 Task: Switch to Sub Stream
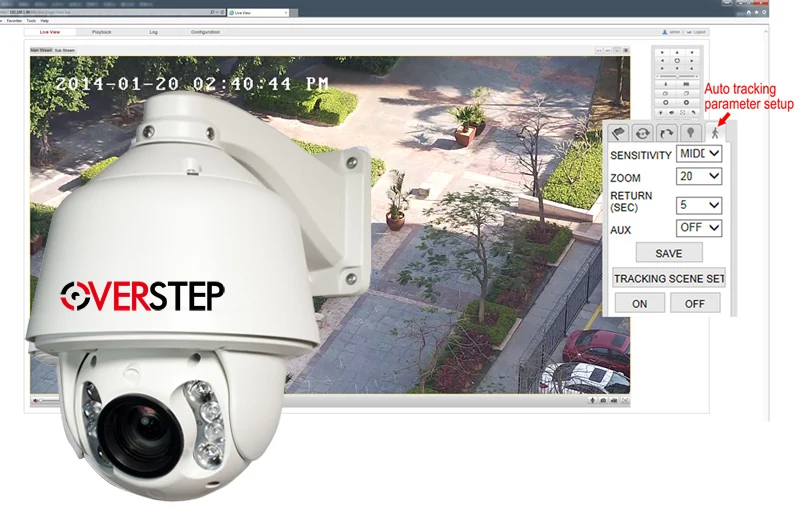(x=65, y=50)
